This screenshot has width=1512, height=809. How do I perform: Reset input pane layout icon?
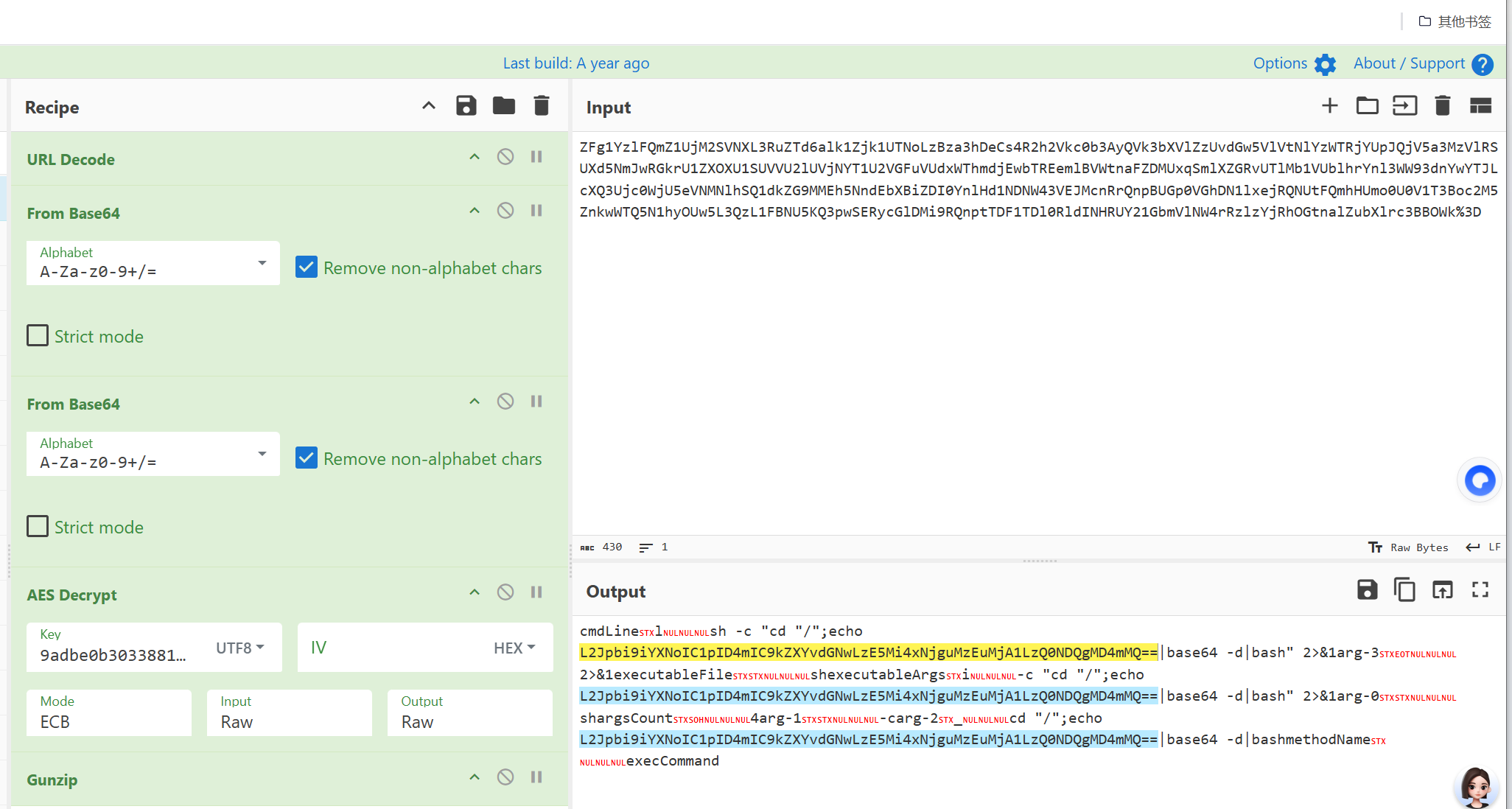1480,106
